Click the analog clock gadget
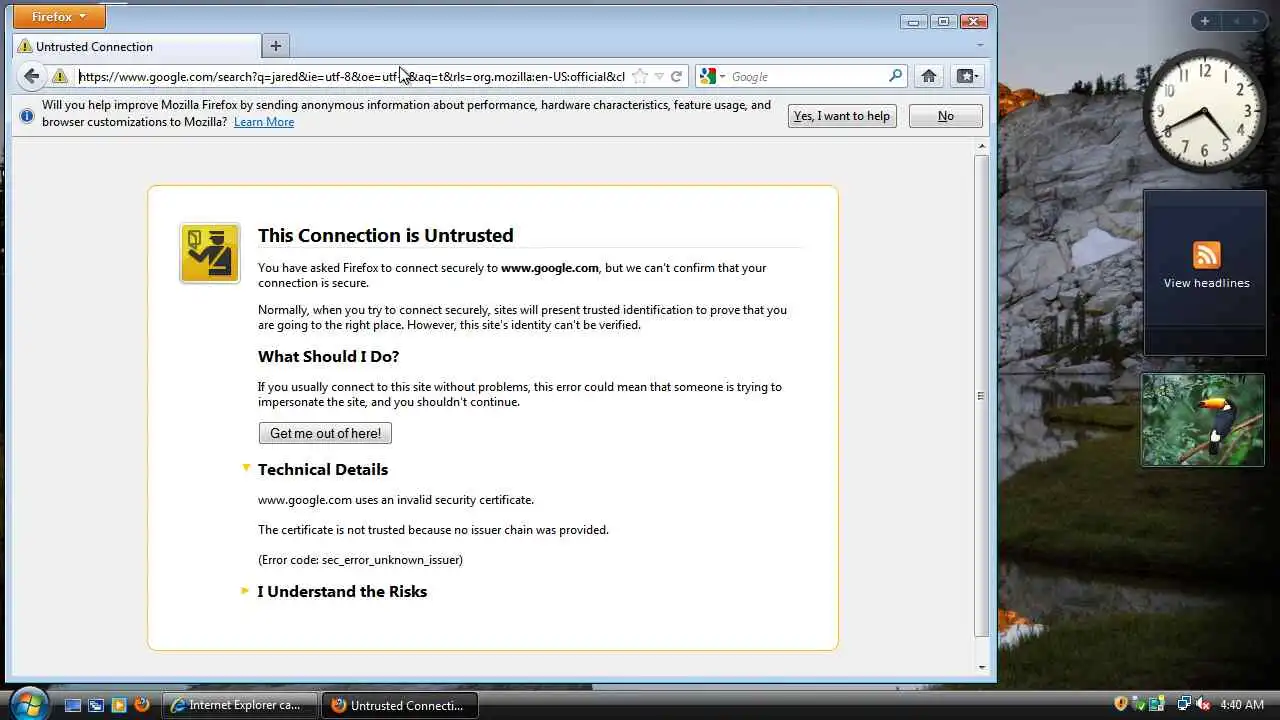 tap(1205, 112)
